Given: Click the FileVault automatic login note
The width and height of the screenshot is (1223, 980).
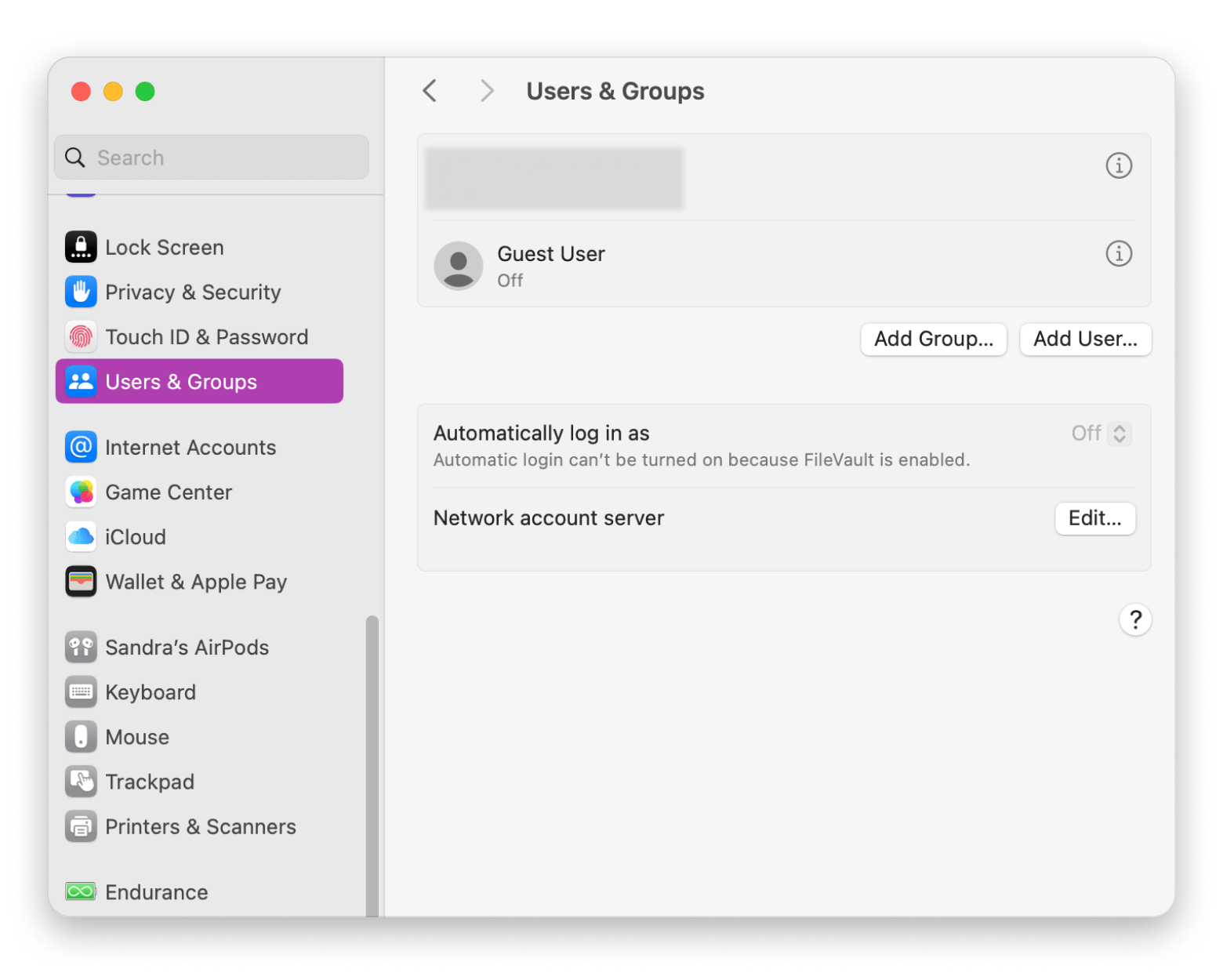Looking at the screenshot, I should [702, 459].
